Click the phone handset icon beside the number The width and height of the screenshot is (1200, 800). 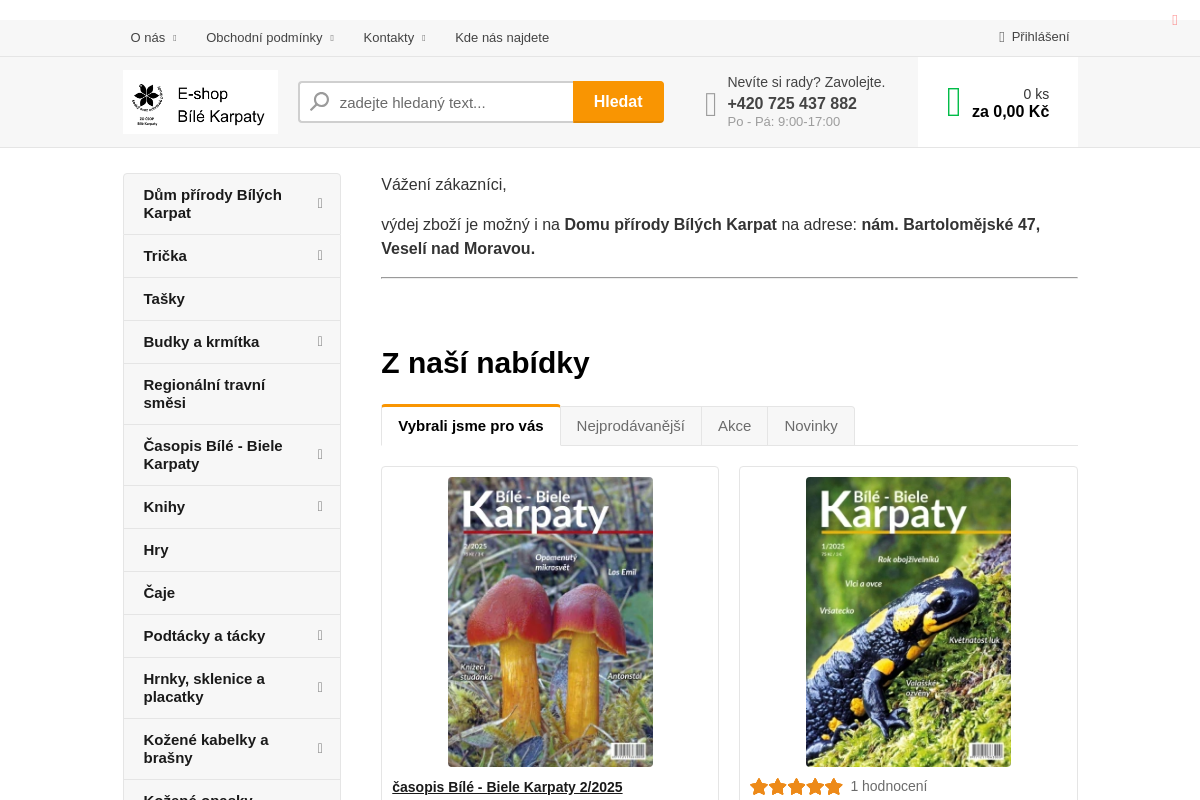click(x=710, y=103)
